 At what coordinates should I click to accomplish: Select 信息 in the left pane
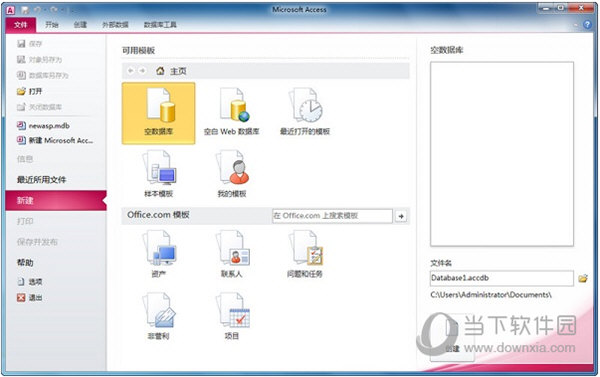[x=25, y=159]
